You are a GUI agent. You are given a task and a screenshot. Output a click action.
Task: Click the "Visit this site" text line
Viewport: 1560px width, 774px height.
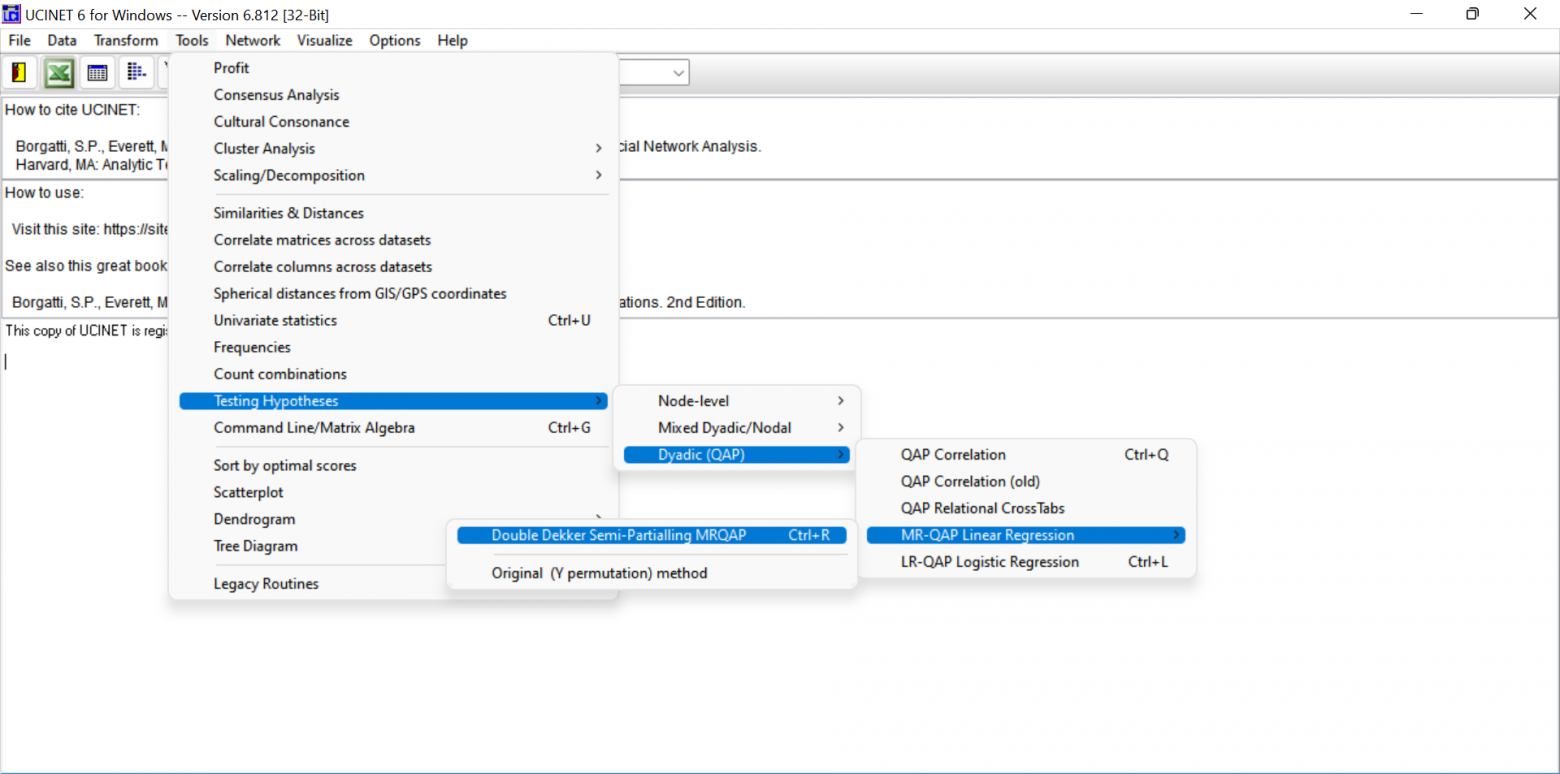click(90, 229)
